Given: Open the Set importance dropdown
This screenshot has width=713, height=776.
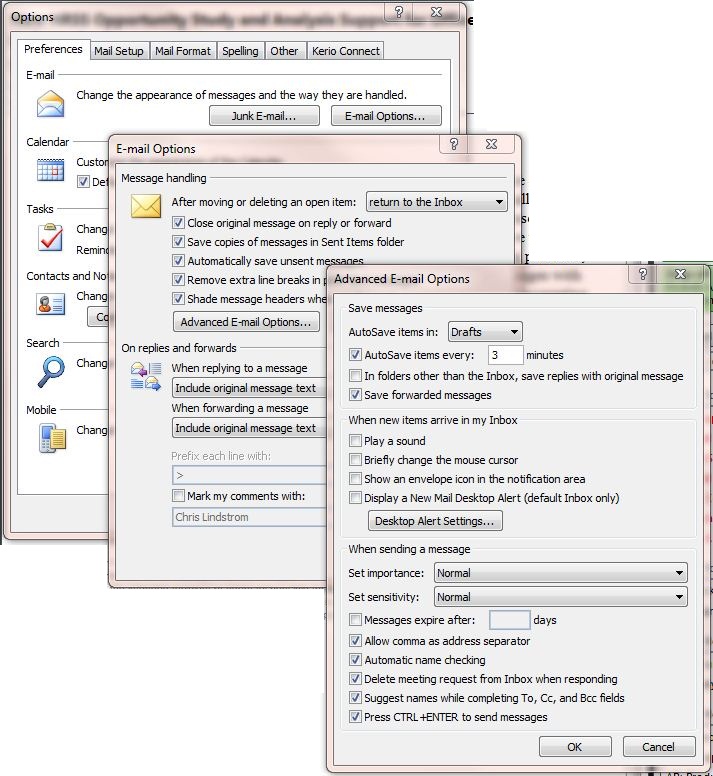Looking at the screenshot, I should (x=561, y=573).
